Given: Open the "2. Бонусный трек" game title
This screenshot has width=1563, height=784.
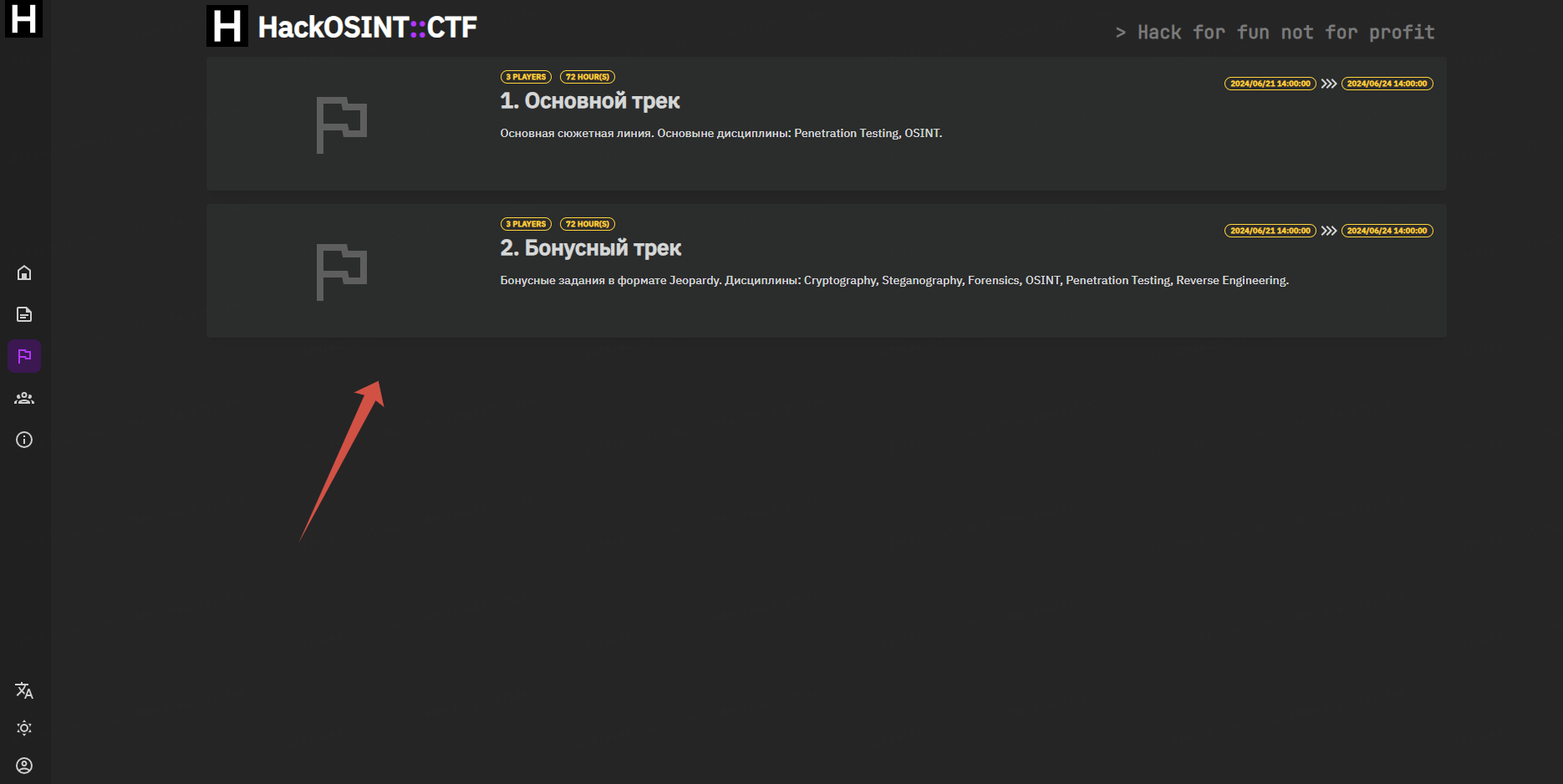Looking at the screenshot, I should tap(590, 248).
